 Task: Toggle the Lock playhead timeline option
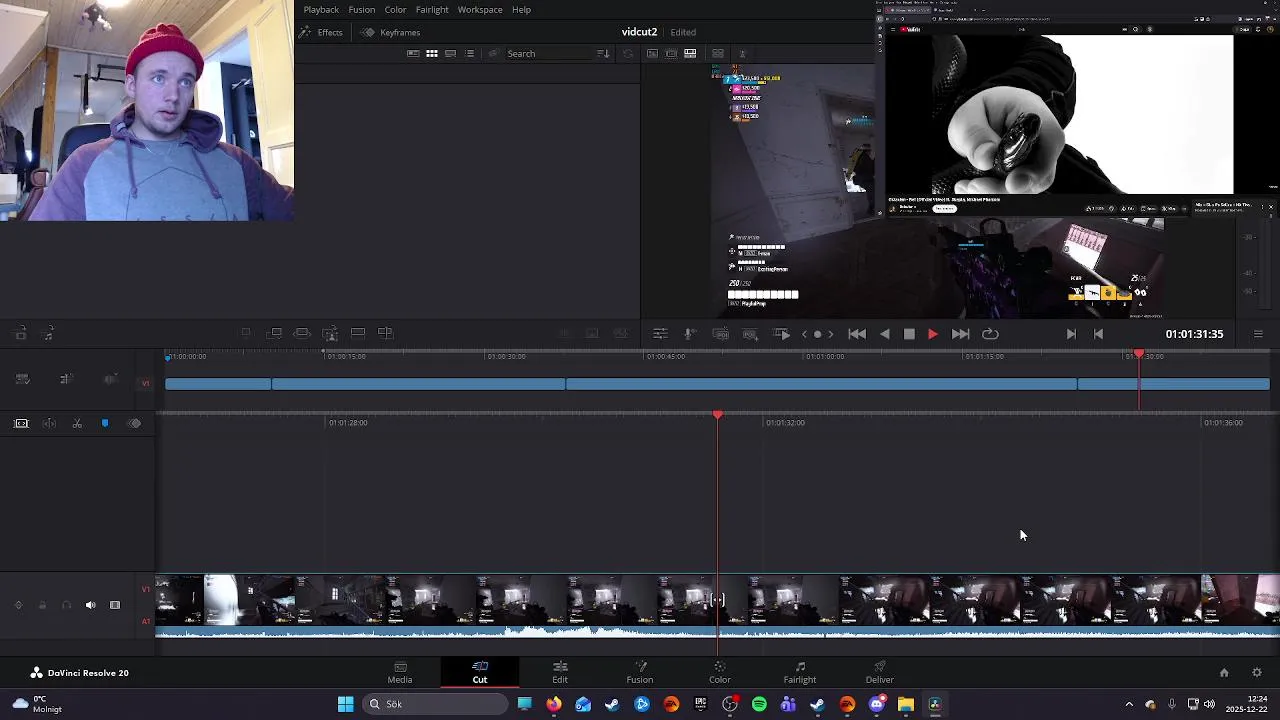pos(21,423)
